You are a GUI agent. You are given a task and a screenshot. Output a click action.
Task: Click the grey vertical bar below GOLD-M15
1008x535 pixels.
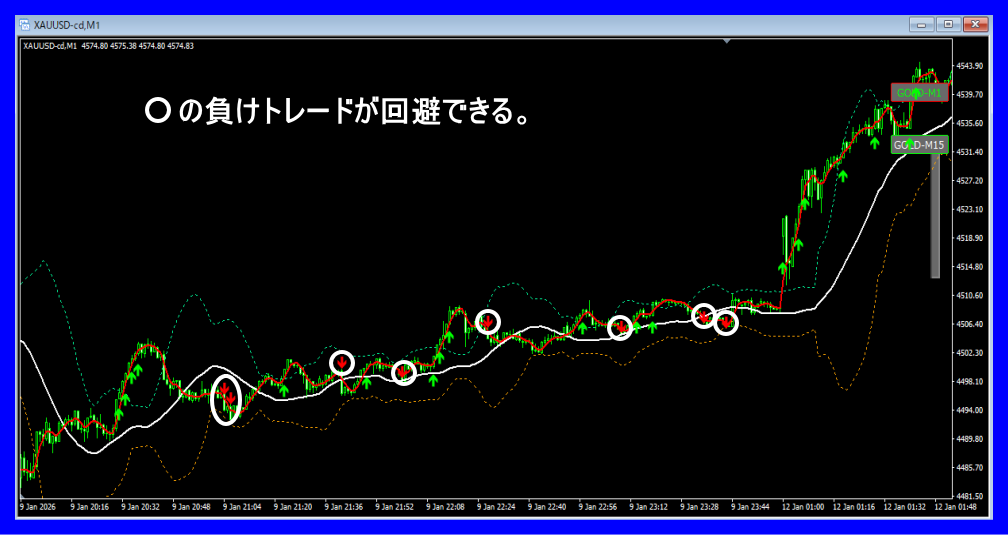point(935,216)
